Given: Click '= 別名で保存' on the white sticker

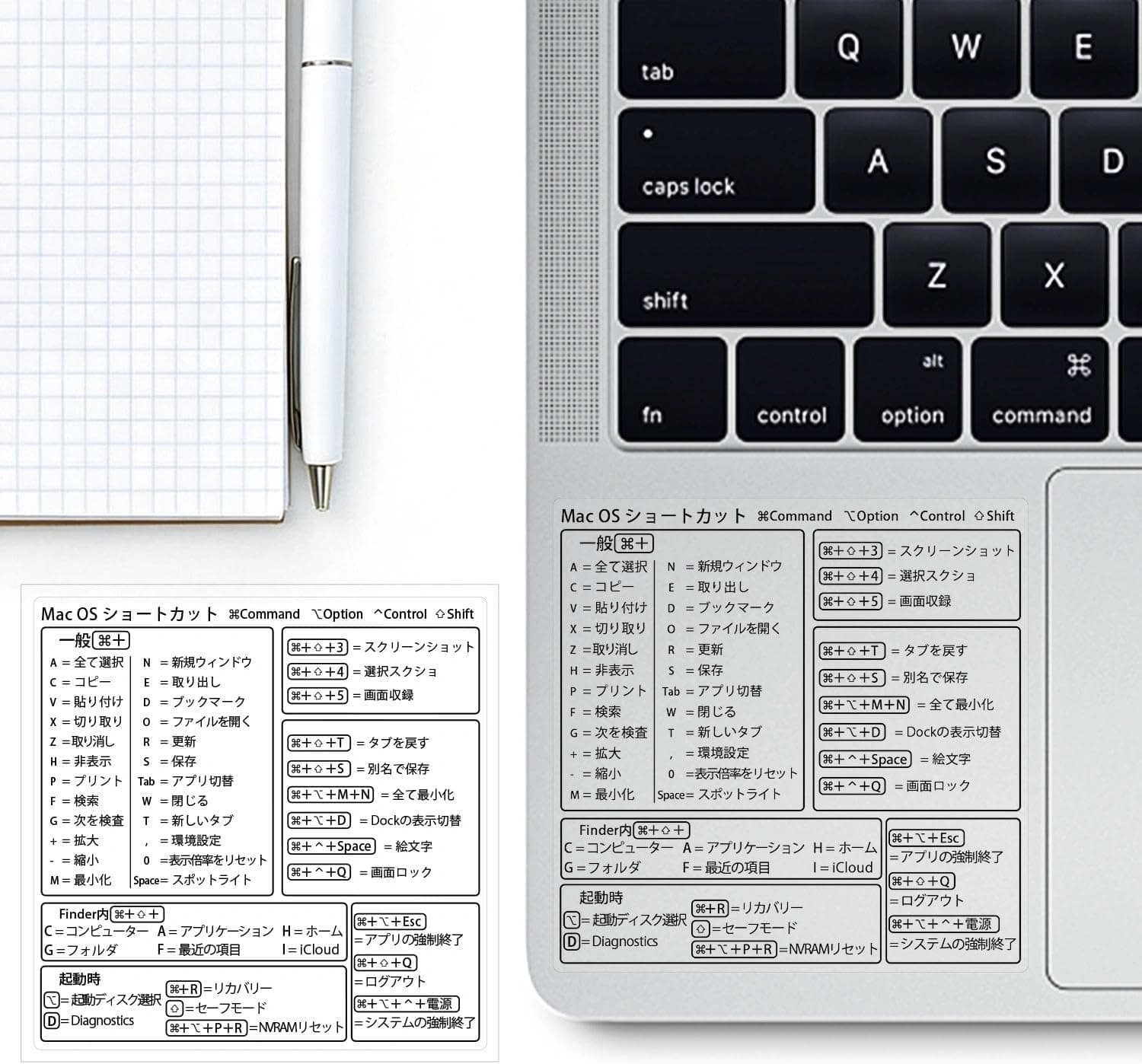Looking at the screenshot, I should click(x=392, y=769).
